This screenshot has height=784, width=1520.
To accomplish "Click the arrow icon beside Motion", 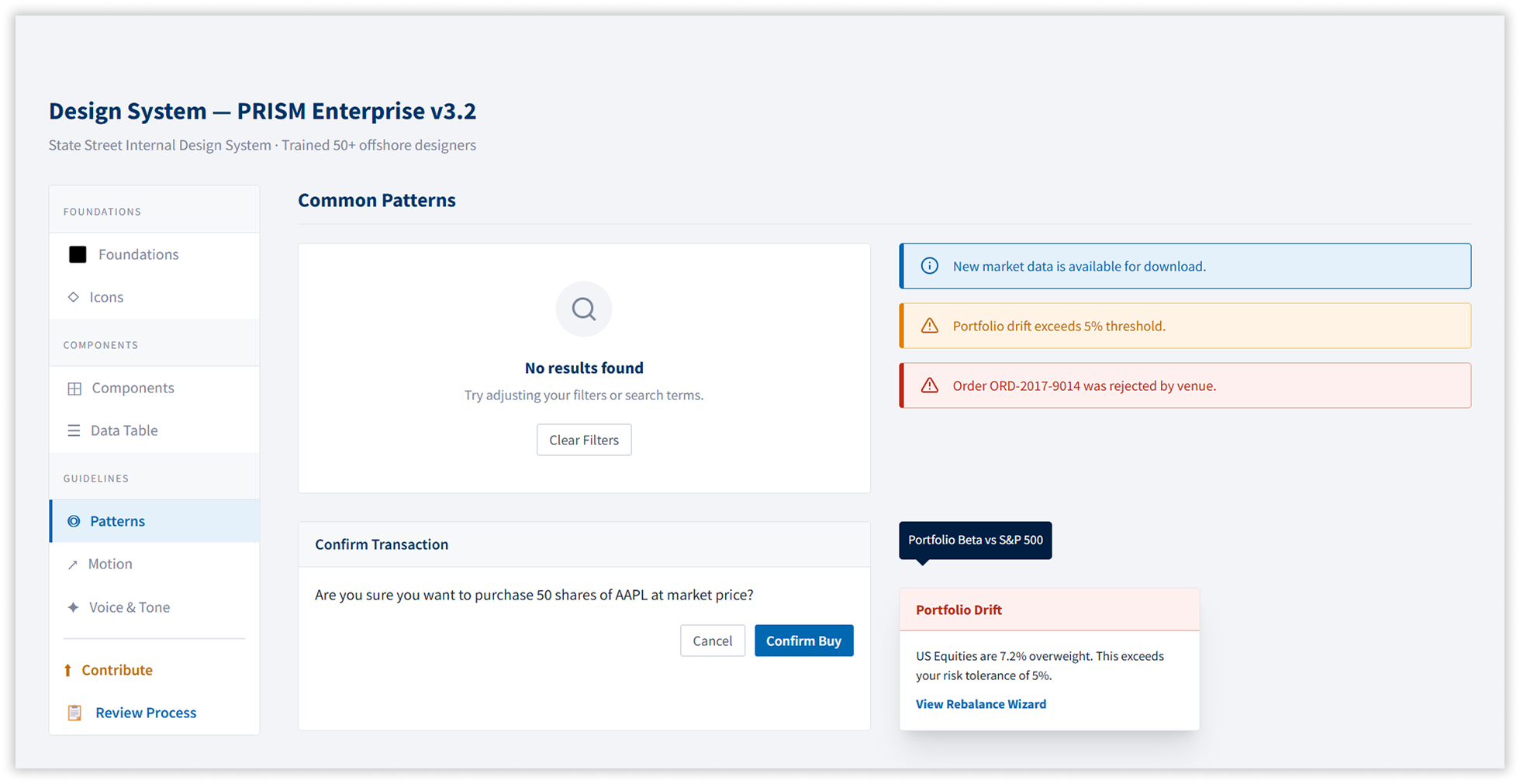I will pyautogui.click(x=73, y=565).
